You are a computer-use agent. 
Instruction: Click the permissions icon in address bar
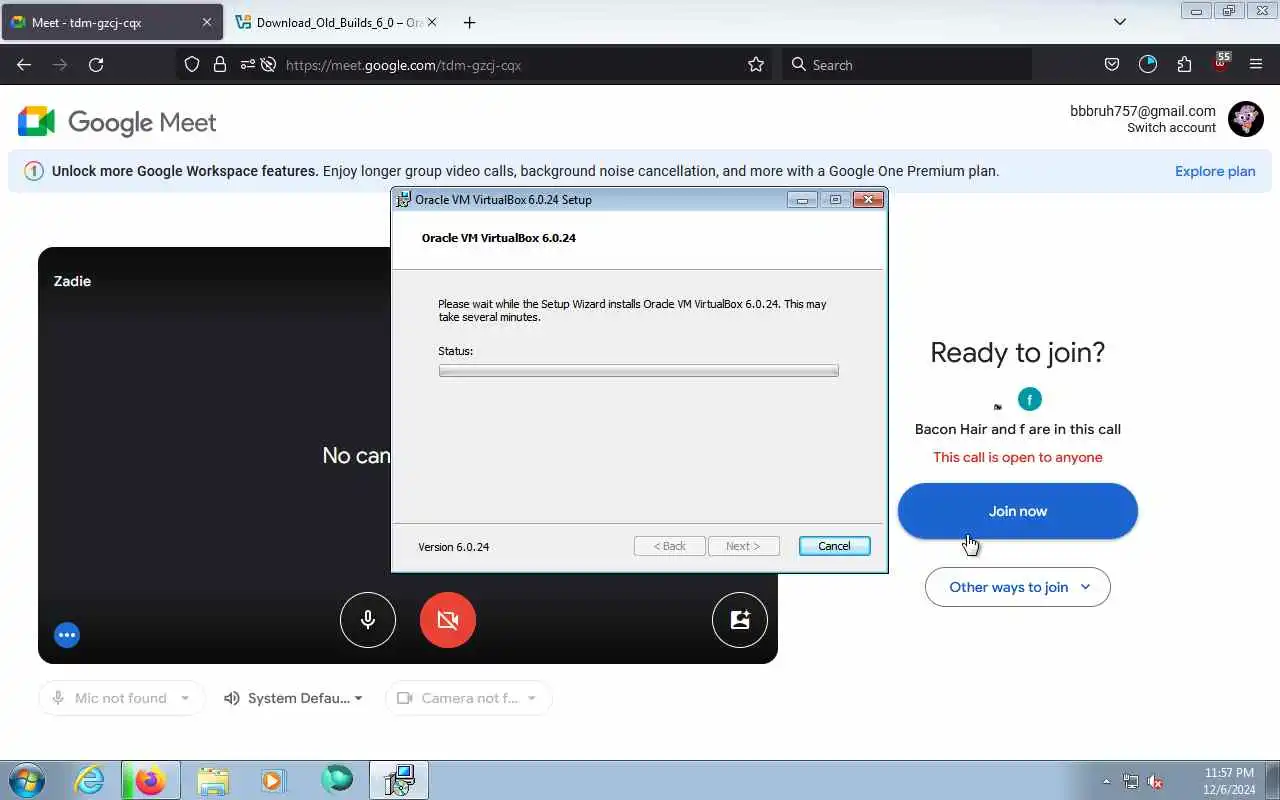point(247,65)
